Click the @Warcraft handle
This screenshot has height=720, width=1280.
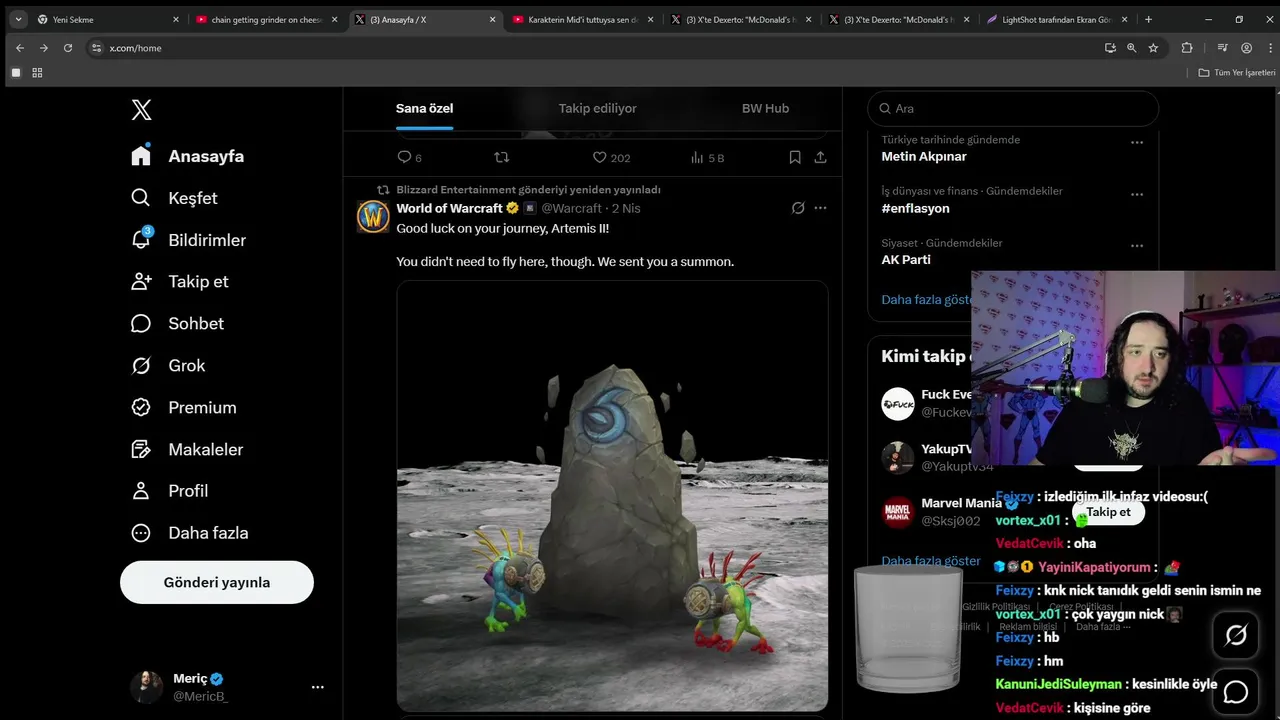point(572,208)
